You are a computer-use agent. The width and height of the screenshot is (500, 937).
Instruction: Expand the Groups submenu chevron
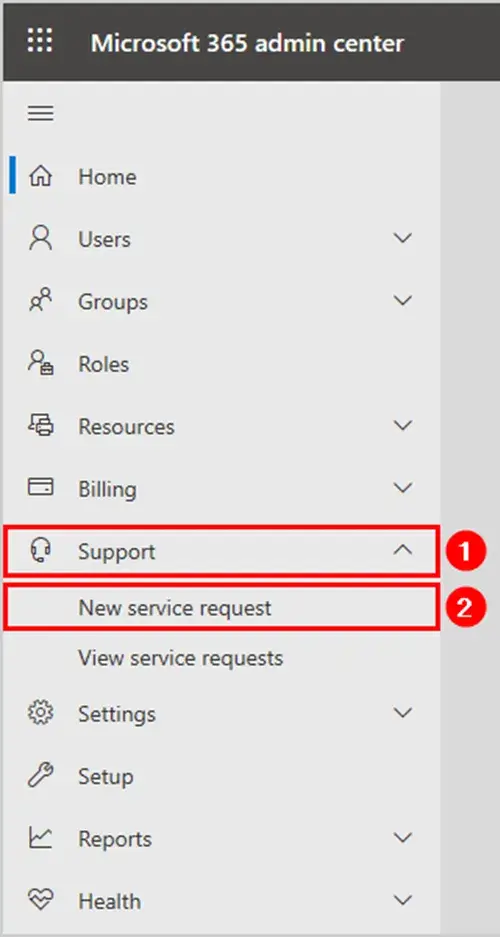403,301
